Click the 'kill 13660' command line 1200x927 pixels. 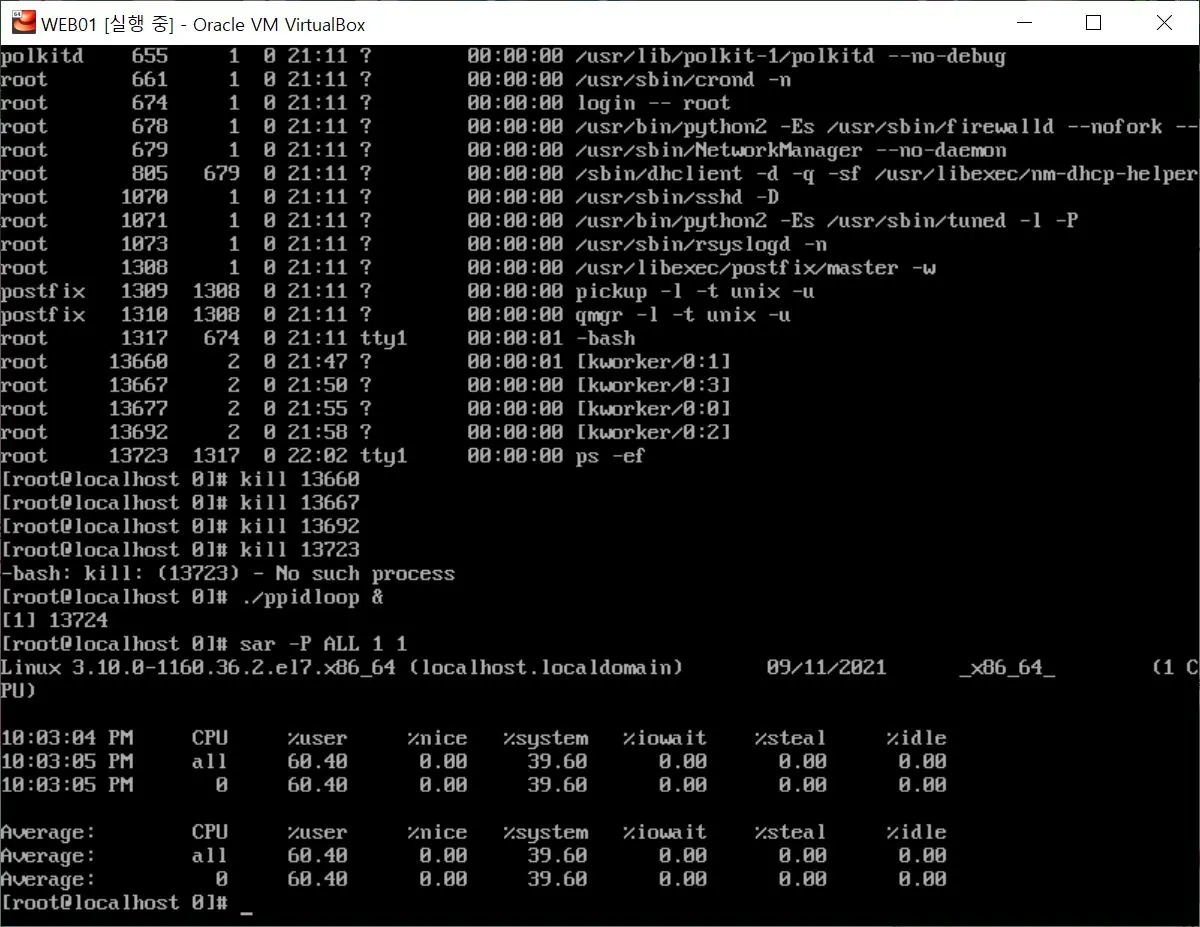pos(299,479)
